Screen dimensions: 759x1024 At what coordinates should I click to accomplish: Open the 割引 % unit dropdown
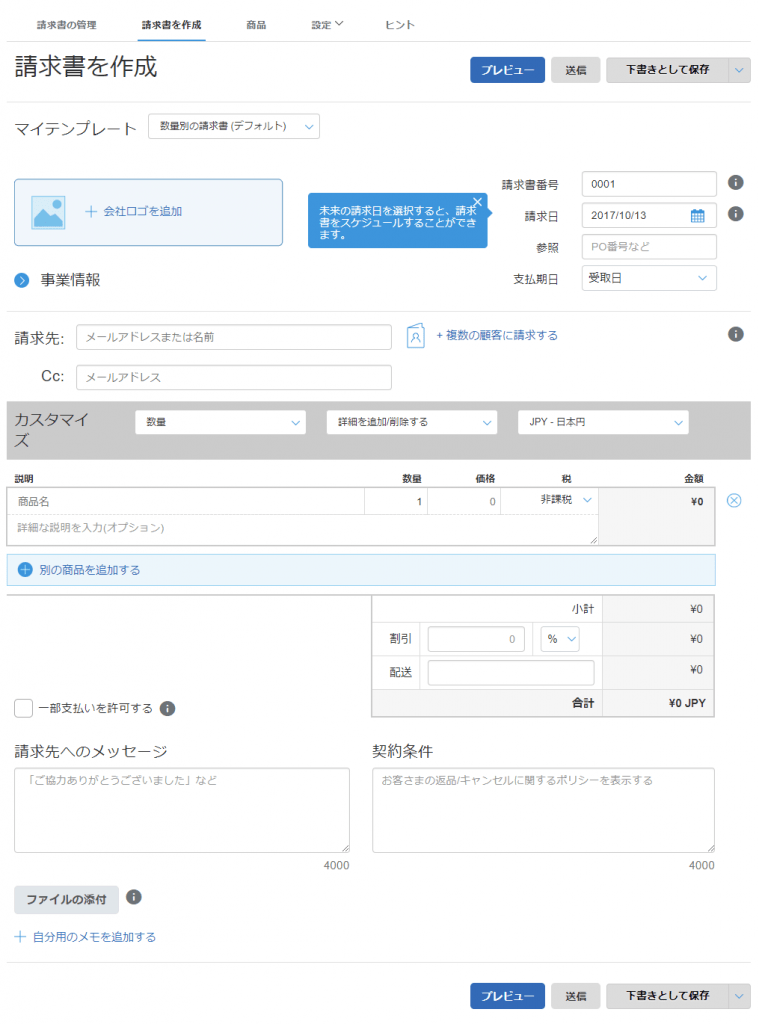[x=560, y=639]
